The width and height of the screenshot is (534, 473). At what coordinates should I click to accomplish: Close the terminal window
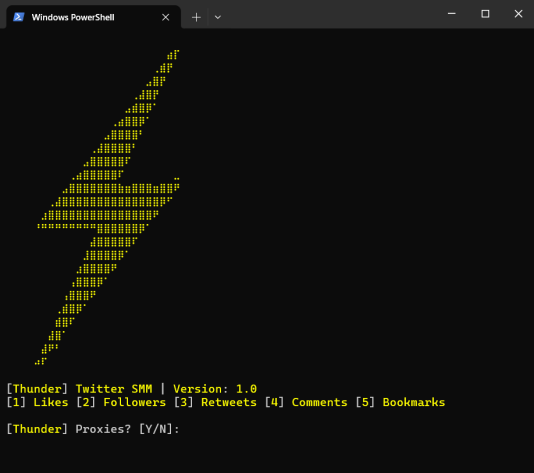[x=518, y=14]
